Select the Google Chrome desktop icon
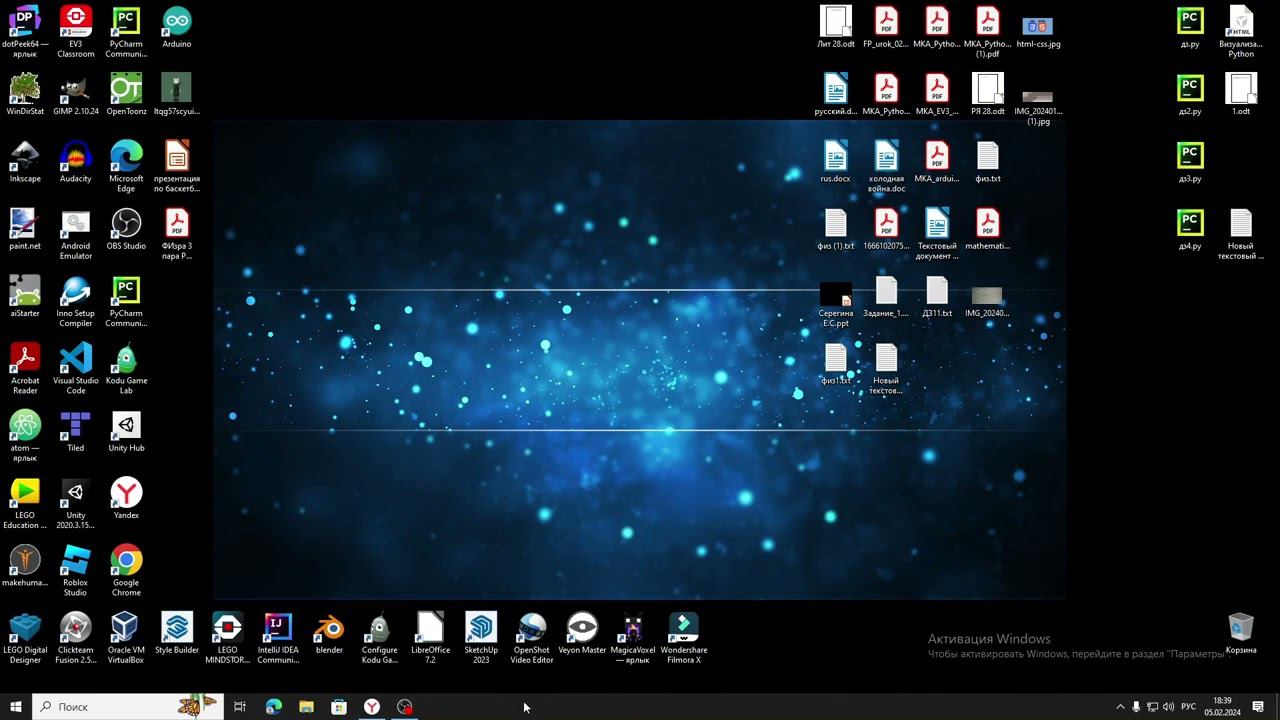 126,569
